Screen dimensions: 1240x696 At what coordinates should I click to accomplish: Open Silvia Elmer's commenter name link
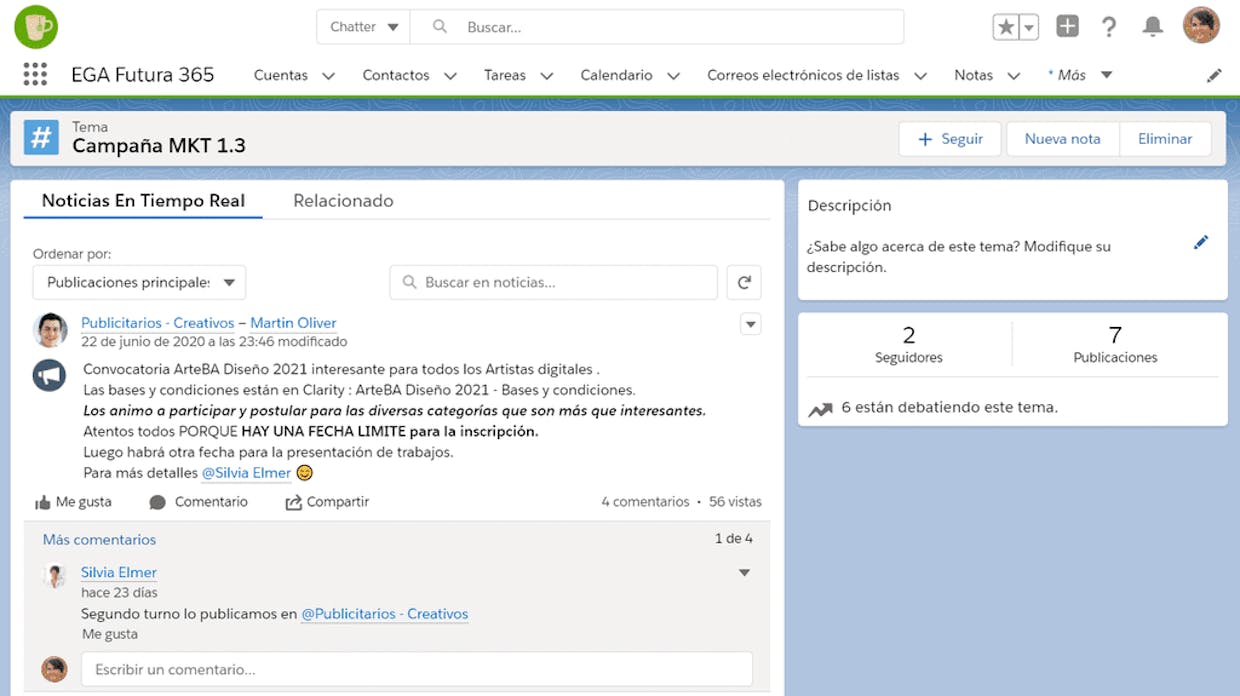(x=119, y=573)
